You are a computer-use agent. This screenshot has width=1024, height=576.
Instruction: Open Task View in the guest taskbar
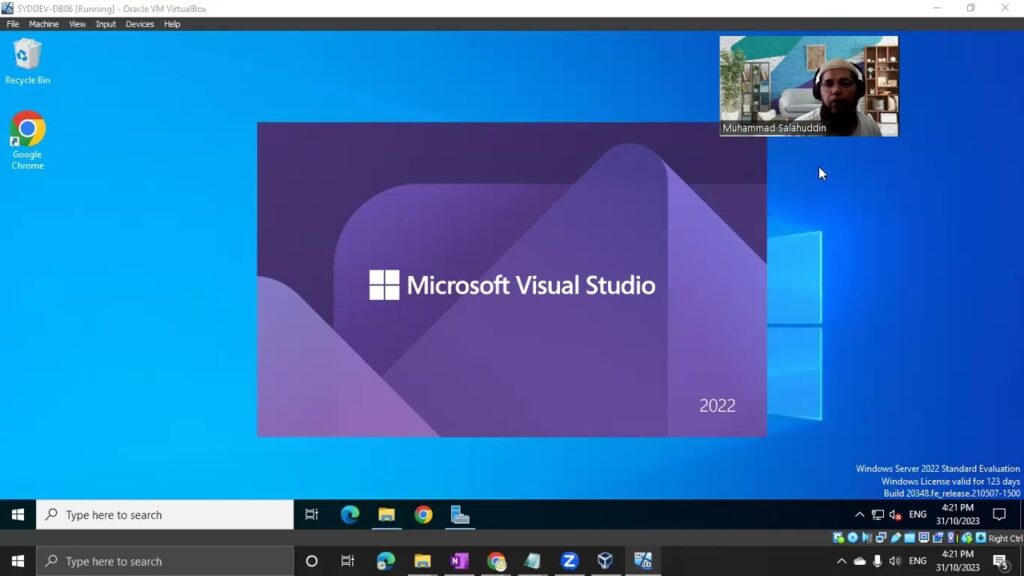click(x=312, y=515)
